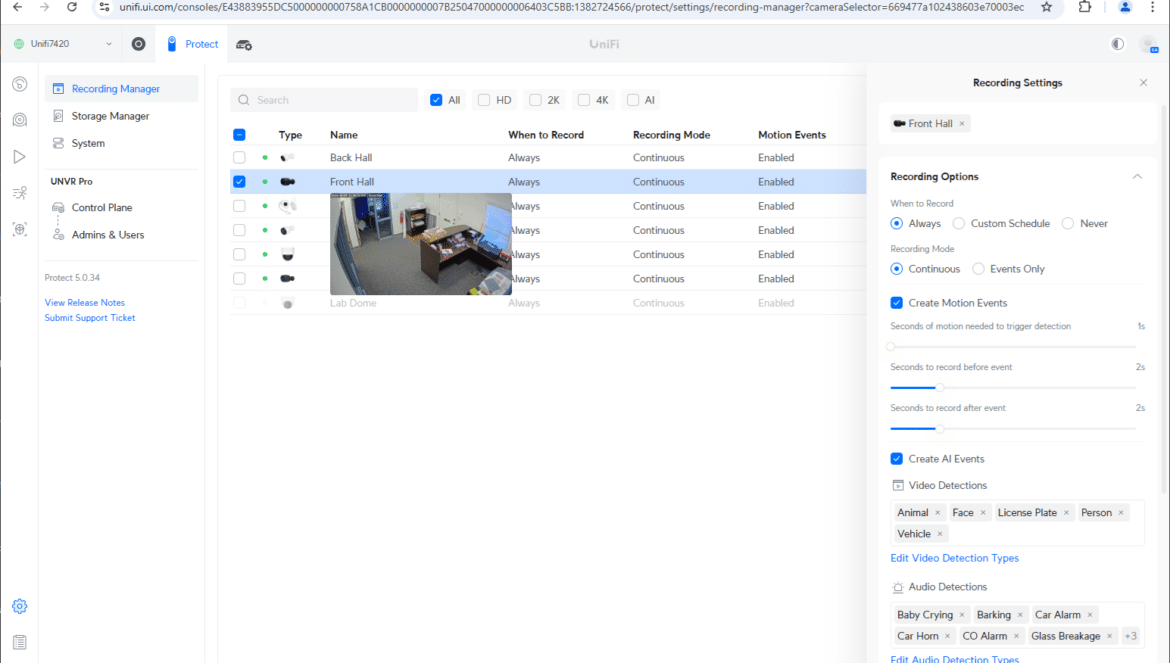
Task: Open the cameras icon in left rail
Action: click(x=20, y=120)
